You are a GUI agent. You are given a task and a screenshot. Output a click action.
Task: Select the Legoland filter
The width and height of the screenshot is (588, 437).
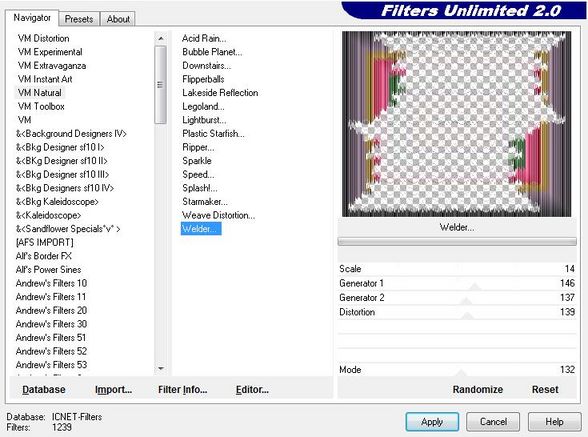(203, 107)
